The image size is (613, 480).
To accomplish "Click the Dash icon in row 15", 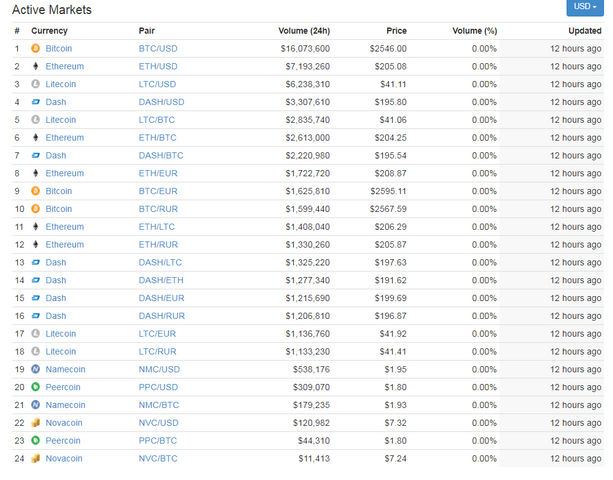I will [36, 298].
